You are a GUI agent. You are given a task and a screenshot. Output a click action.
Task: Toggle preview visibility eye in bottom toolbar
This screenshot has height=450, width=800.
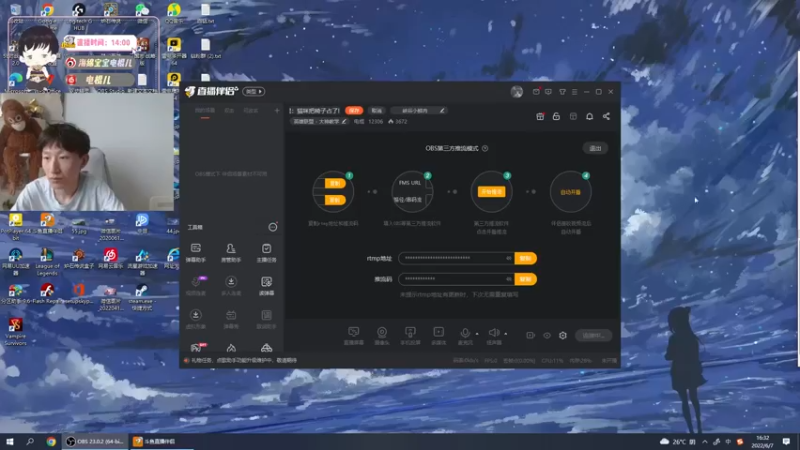tap(547, 335)
